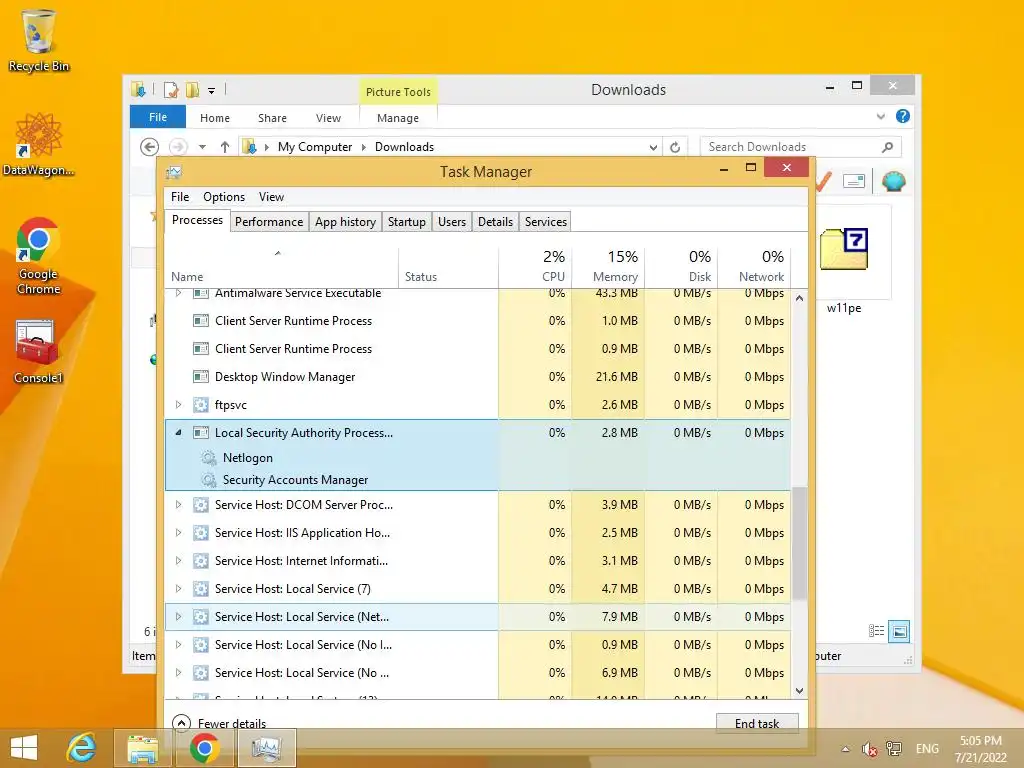This screenshot has height=768, width=1024.
Task: Open the Picture Tools Manage tab
Action: click(x=398, y=118)
